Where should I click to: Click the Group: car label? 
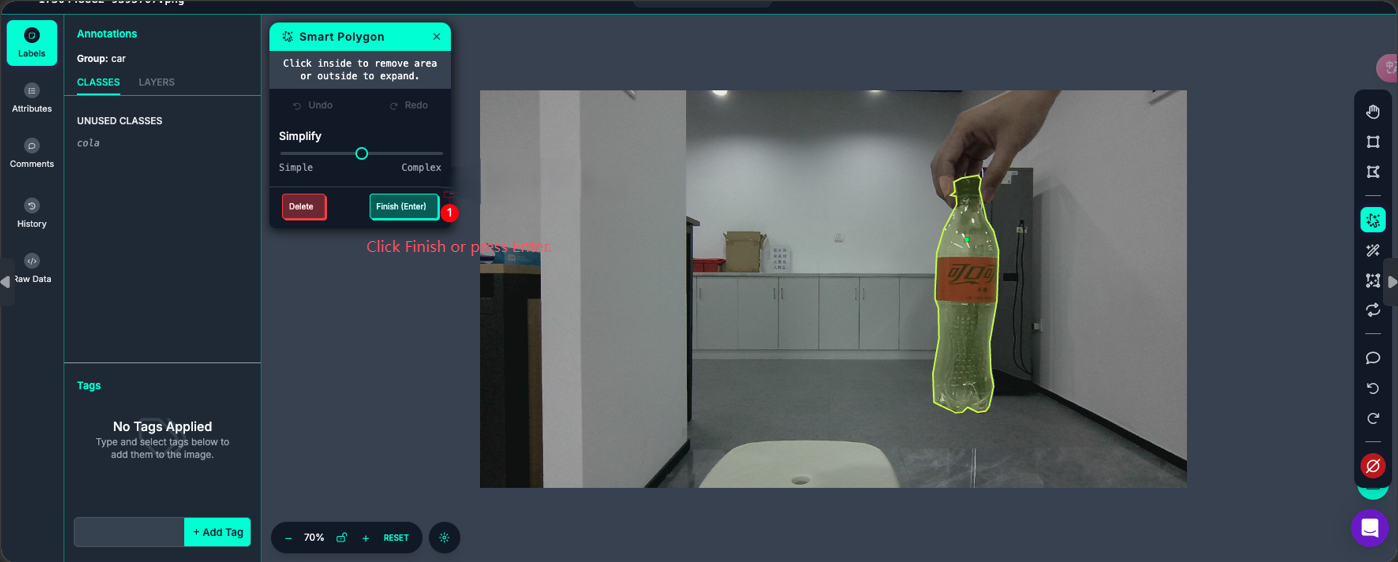coord(101,59)
